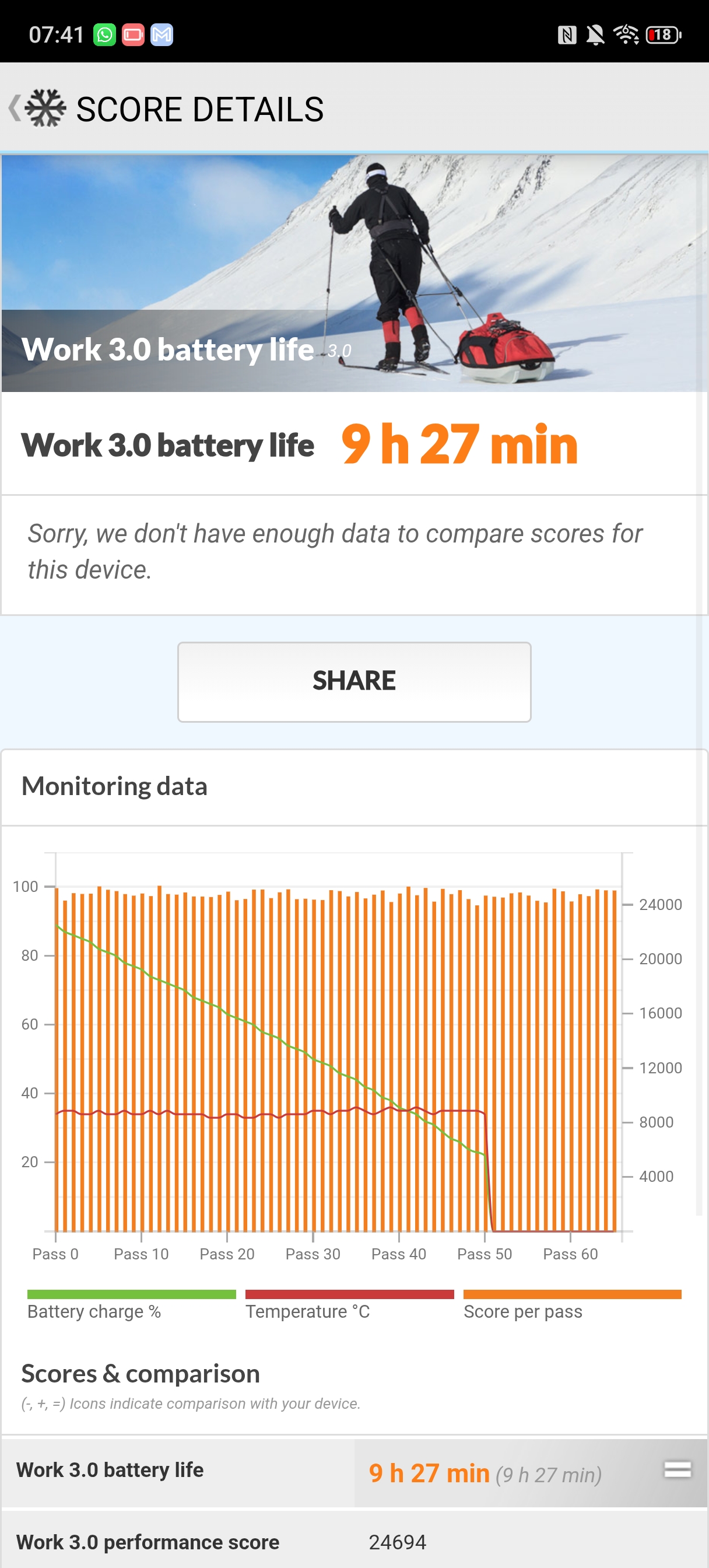The height and width of the screenshot is (1568, 709).
Task: Tap the Monitoring data section header
Action: [x=114, y=786]
